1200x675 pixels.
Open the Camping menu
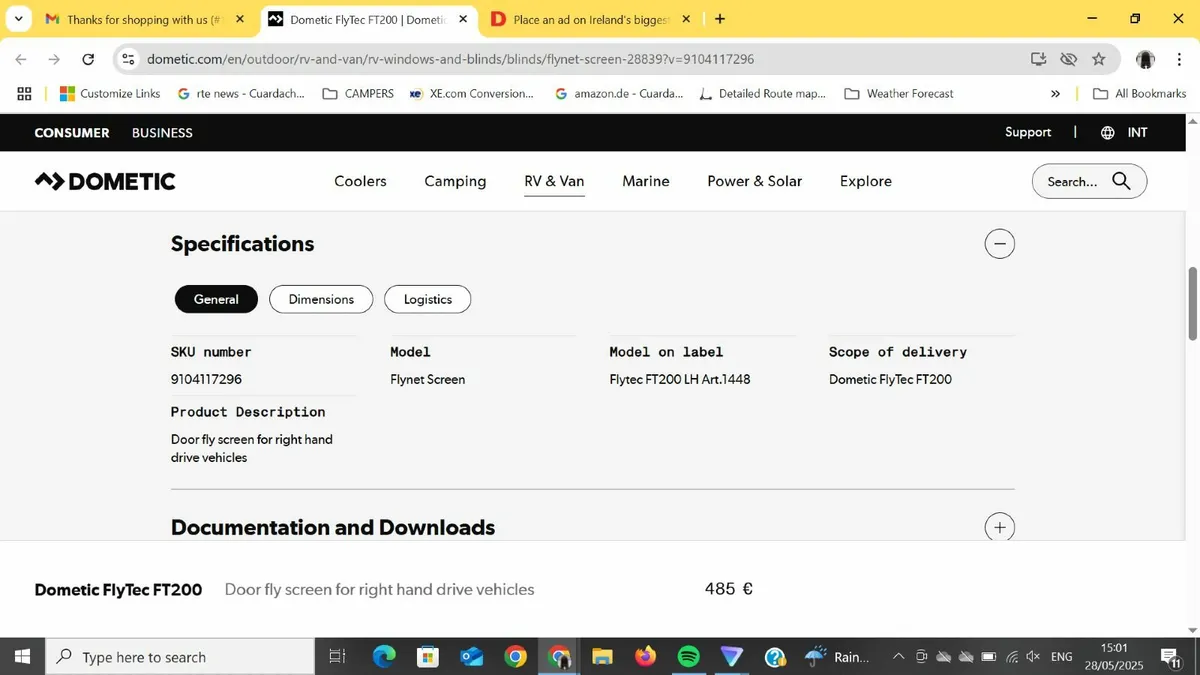click(x=455, y=181)
